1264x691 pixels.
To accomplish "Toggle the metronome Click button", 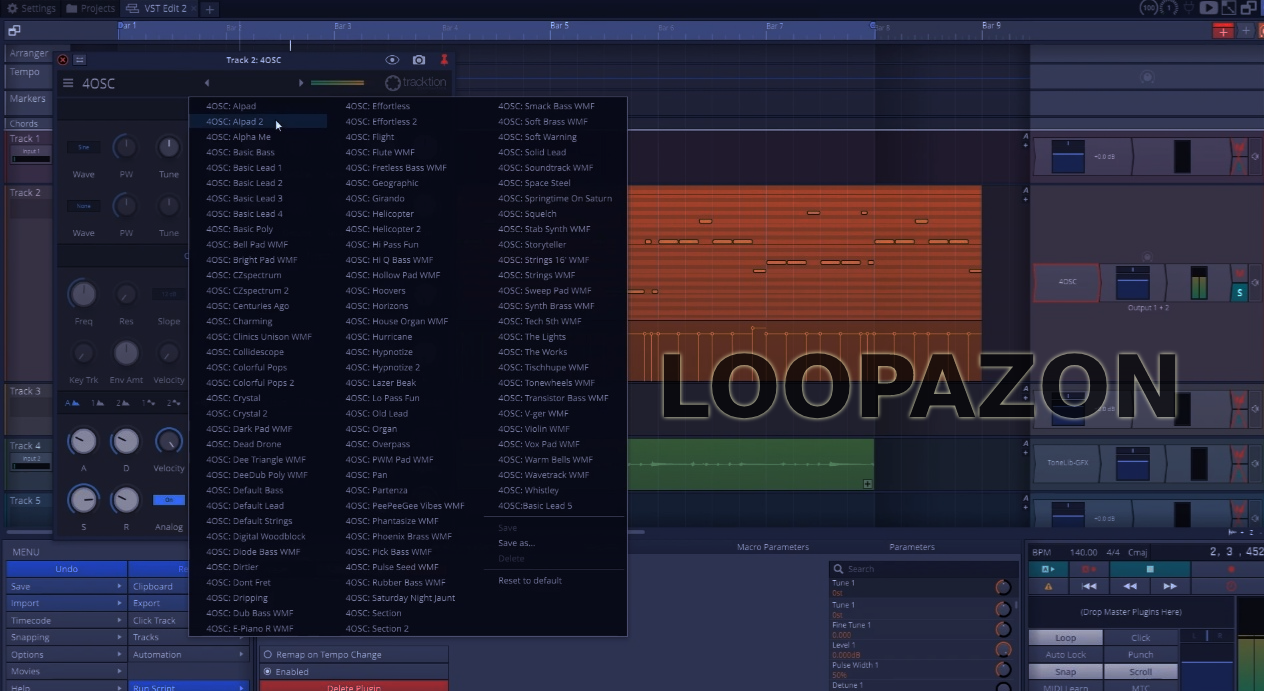I will point(1141,638).
